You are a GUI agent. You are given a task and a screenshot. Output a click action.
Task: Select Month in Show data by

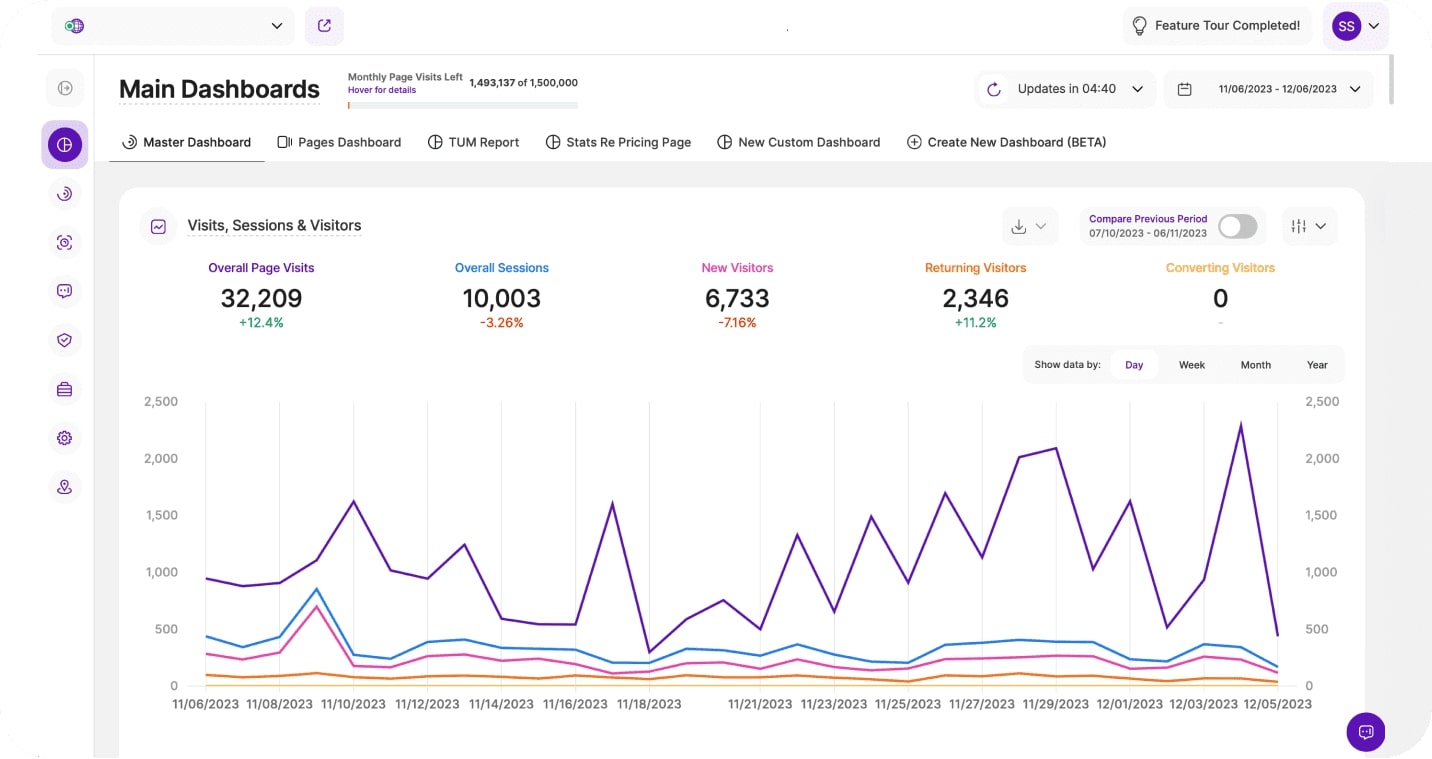click(1255, 365)
